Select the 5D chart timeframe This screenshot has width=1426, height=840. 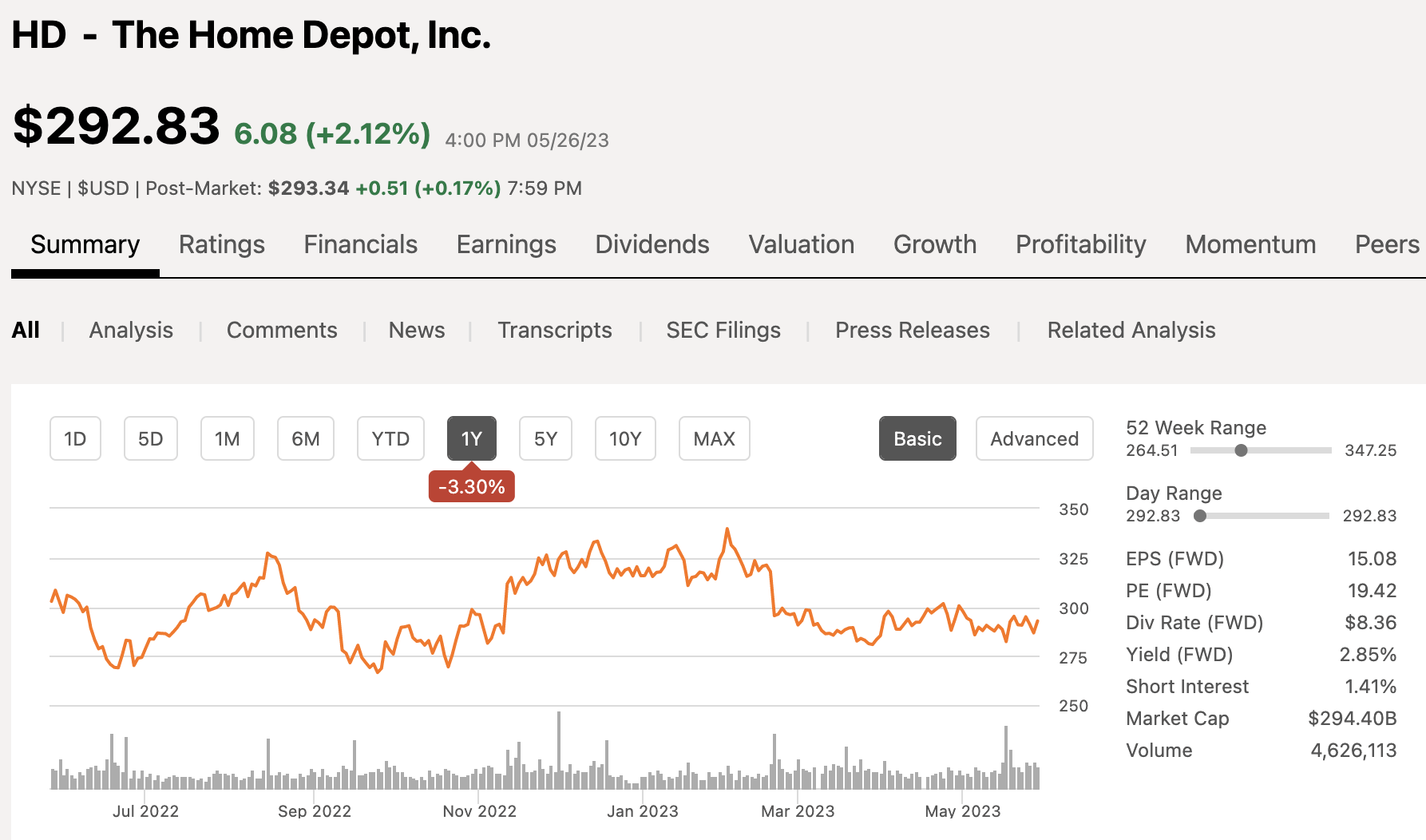[150, 438]
